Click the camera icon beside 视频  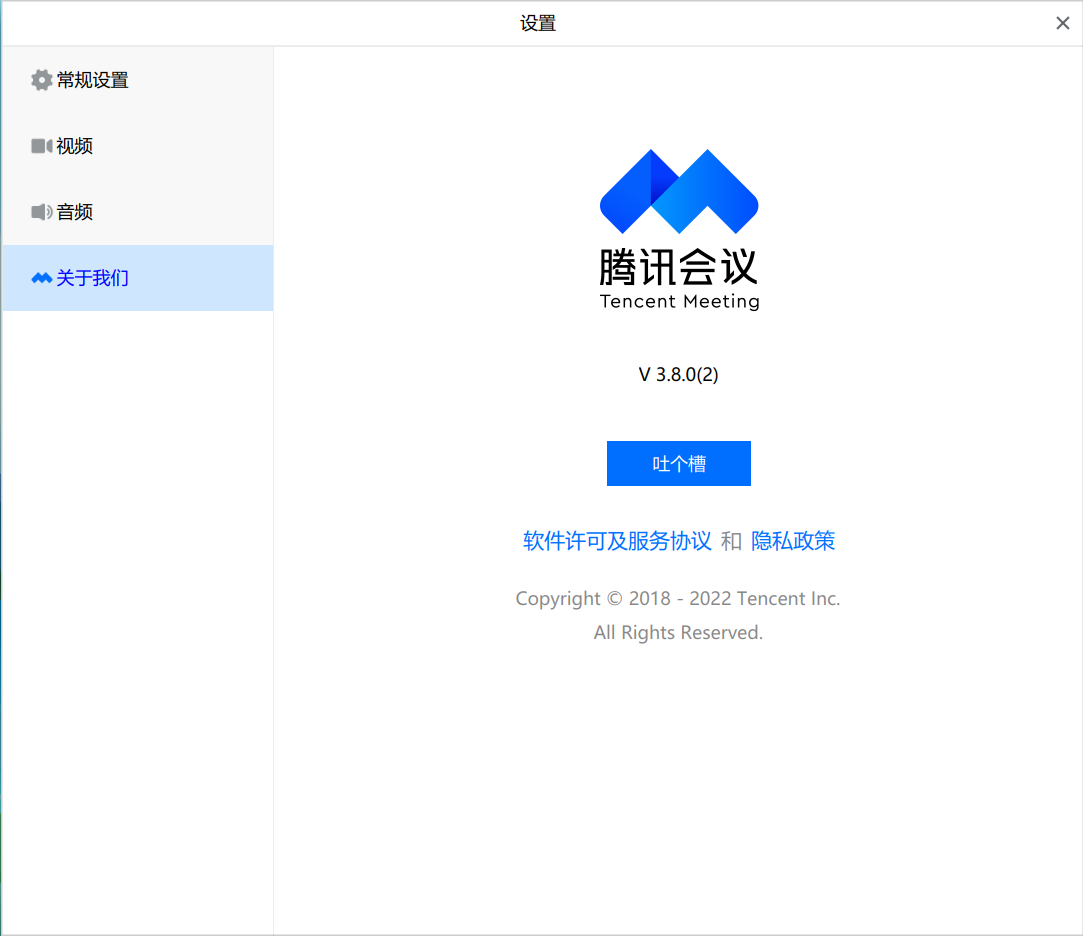[41, 146]
